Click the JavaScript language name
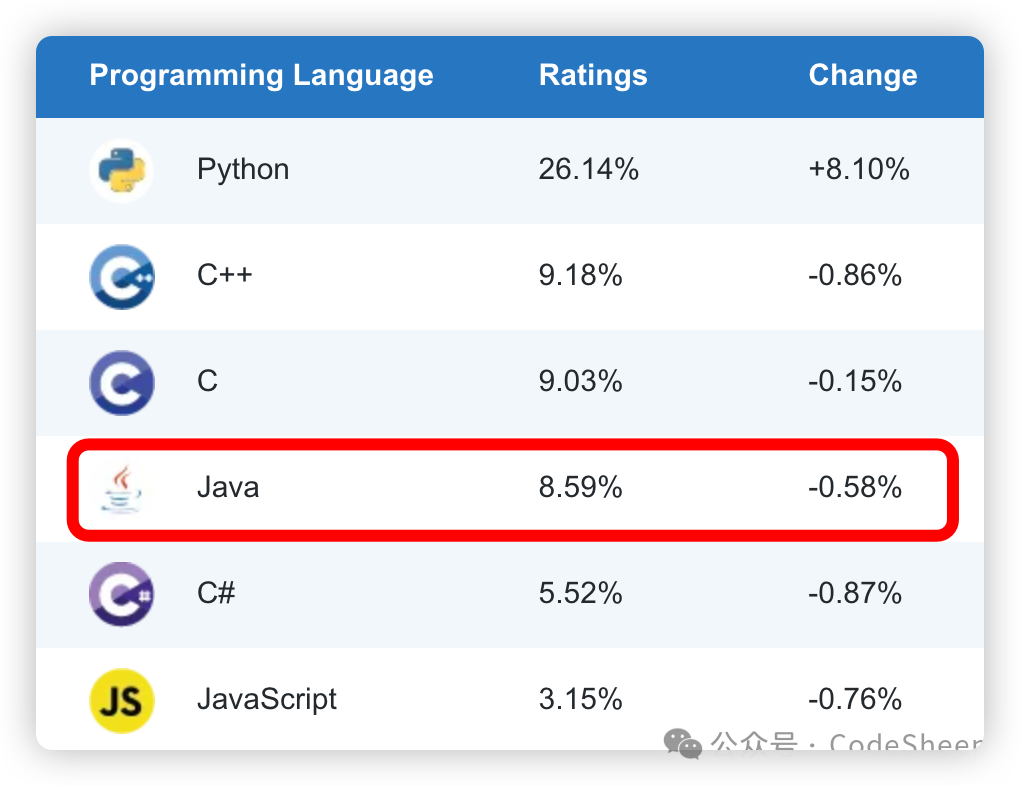Screen dimensions: 1020x786 (267, 699)
